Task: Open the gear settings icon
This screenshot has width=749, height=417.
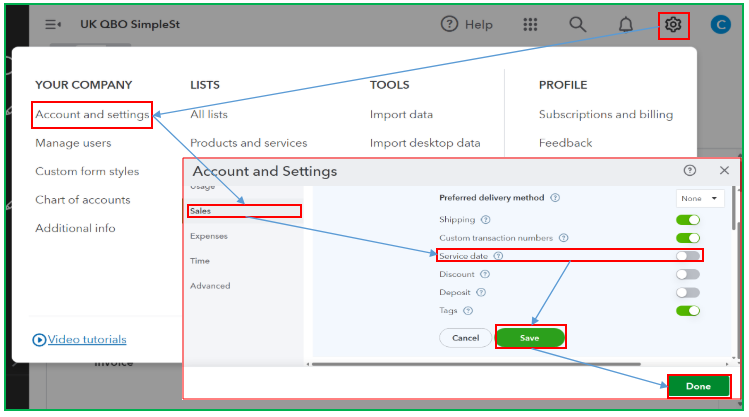Action: [673, 24]
